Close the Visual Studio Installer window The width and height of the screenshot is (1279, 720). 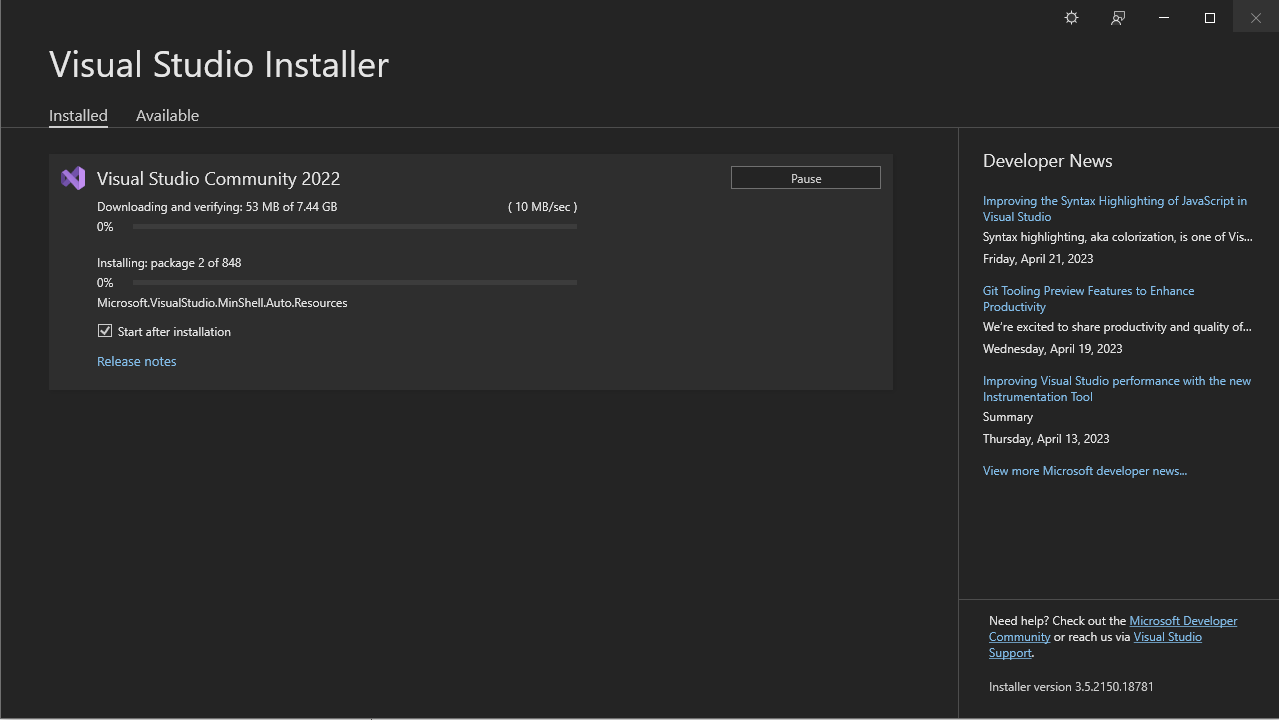click(x=1256, y=18)
